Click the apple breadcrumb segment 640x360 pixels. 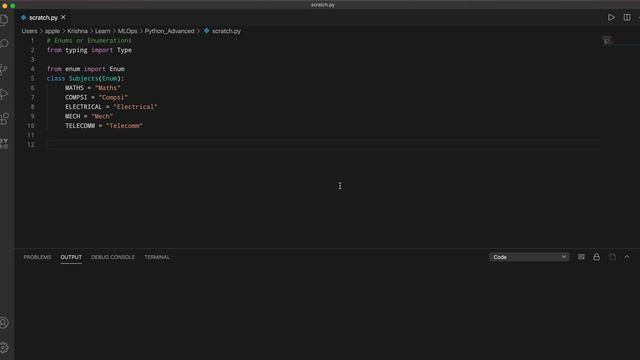(52, 31)
